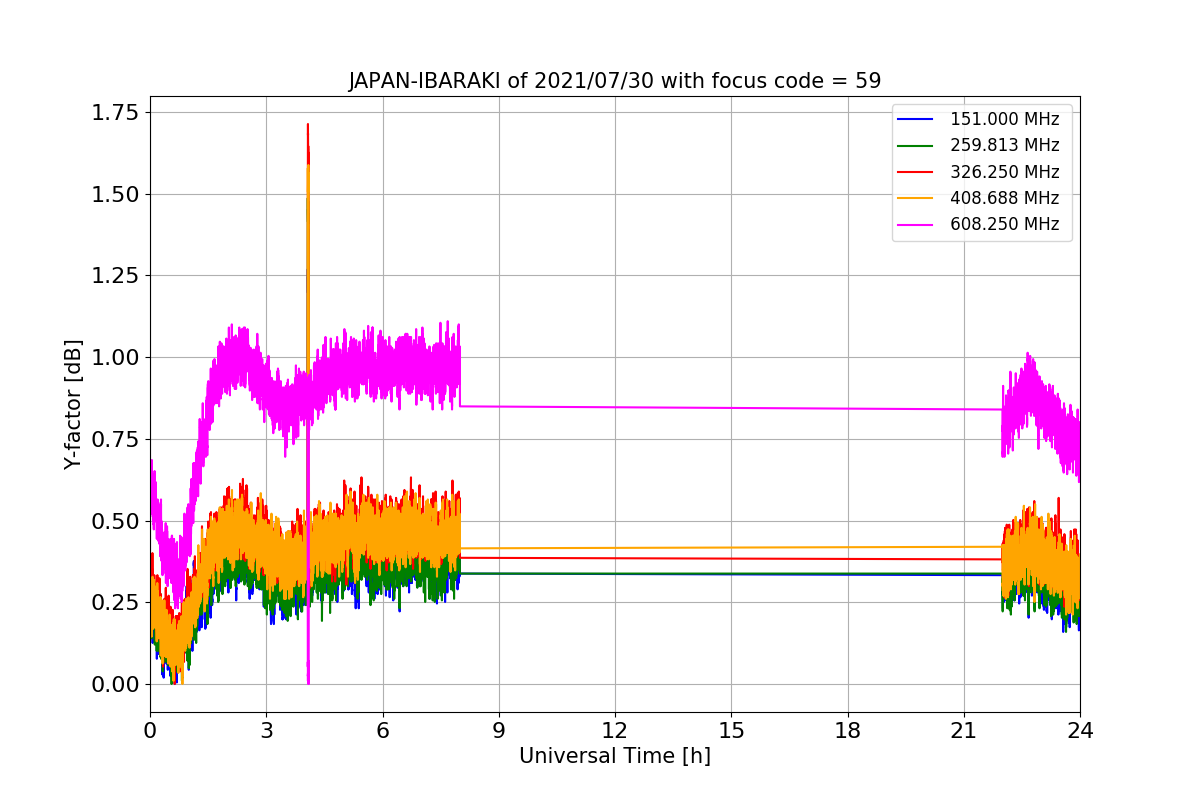Click the 1.50 y-axis tick label
Image resolution: width=1200 pixels, height=800 pixels.
(116, 194)
